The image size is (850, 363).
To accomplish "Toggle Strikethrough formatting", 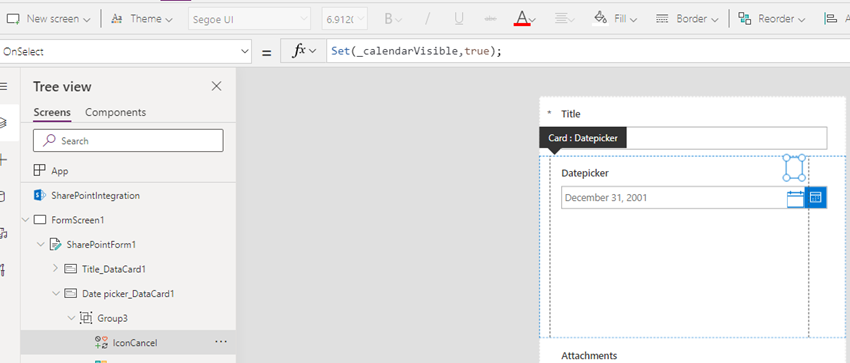I will 491,19.
